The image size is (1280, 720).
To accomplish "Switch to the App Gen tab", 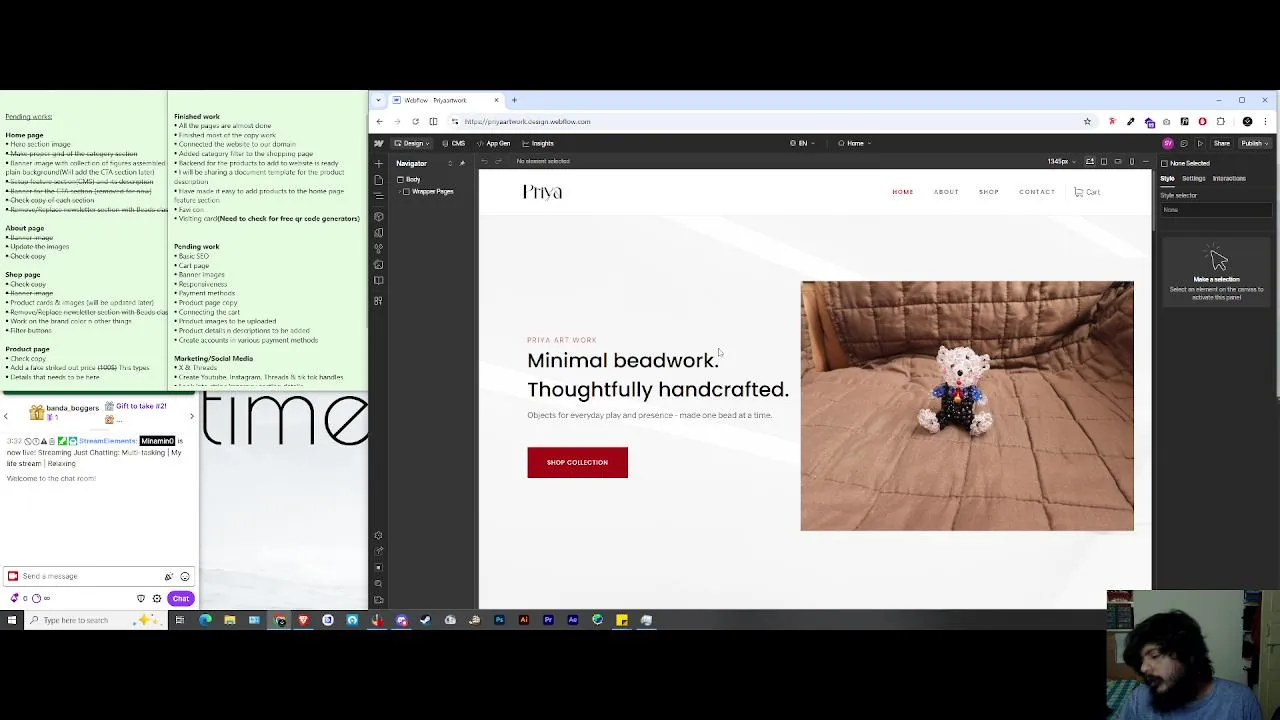I will point(493,143).
